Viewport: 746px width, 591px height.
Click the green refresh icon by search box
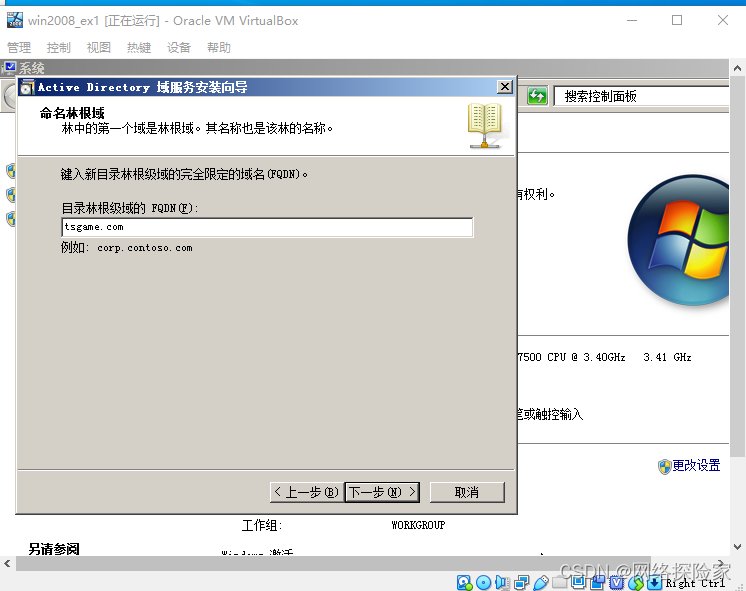click(x=537, y=96)
